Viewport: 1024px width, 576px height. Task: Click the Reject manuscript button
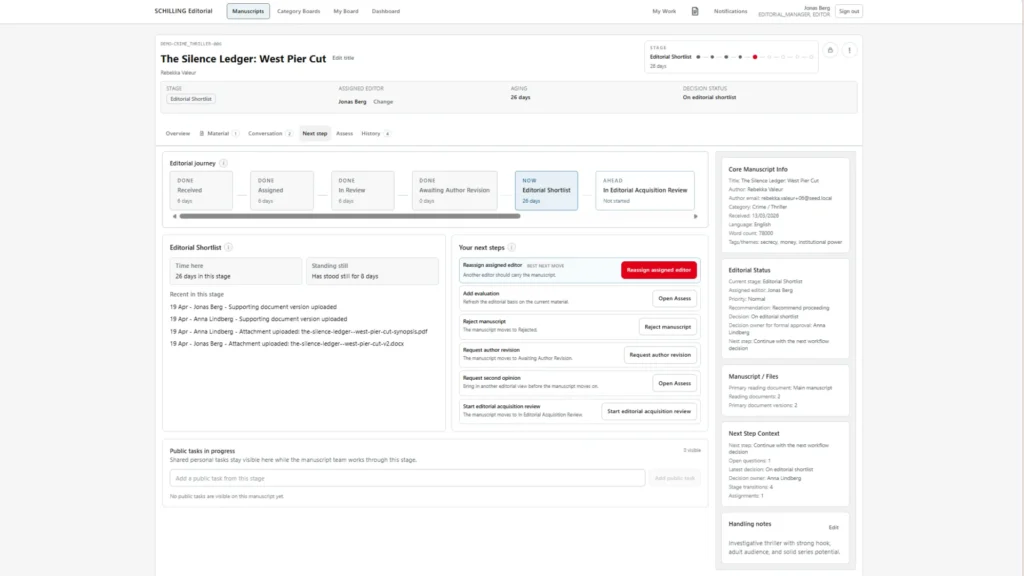[667, 327]
